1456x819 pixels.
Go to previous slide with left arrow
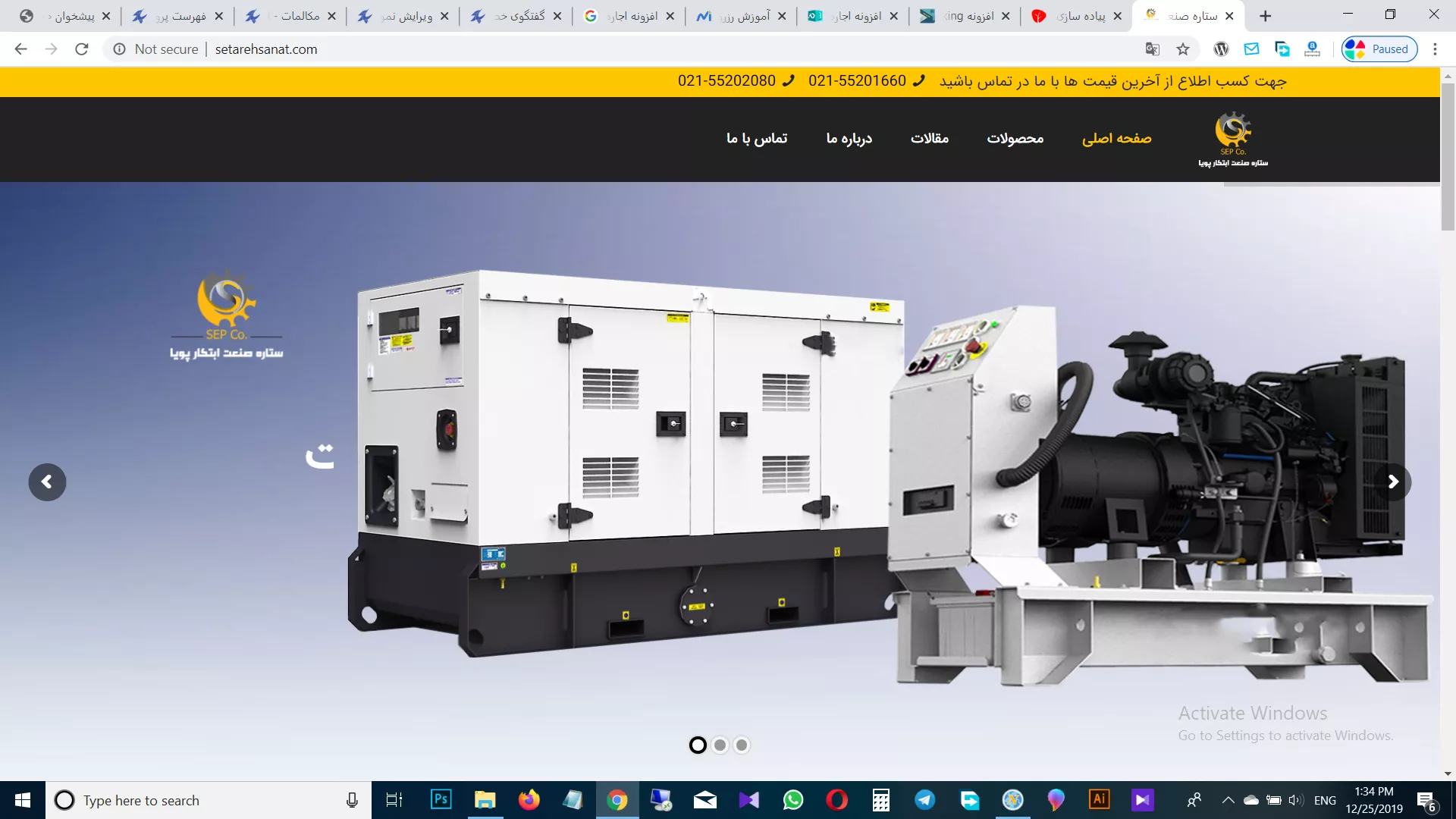47,482
